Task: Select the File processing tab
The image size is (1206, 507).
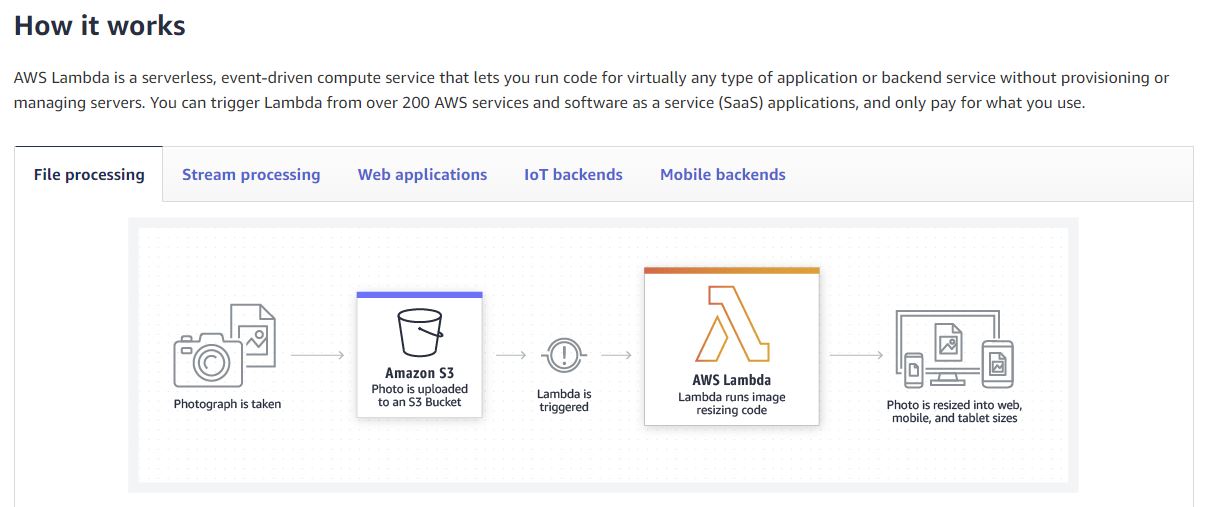Action: pyautogui.click(x=89, y=175)
